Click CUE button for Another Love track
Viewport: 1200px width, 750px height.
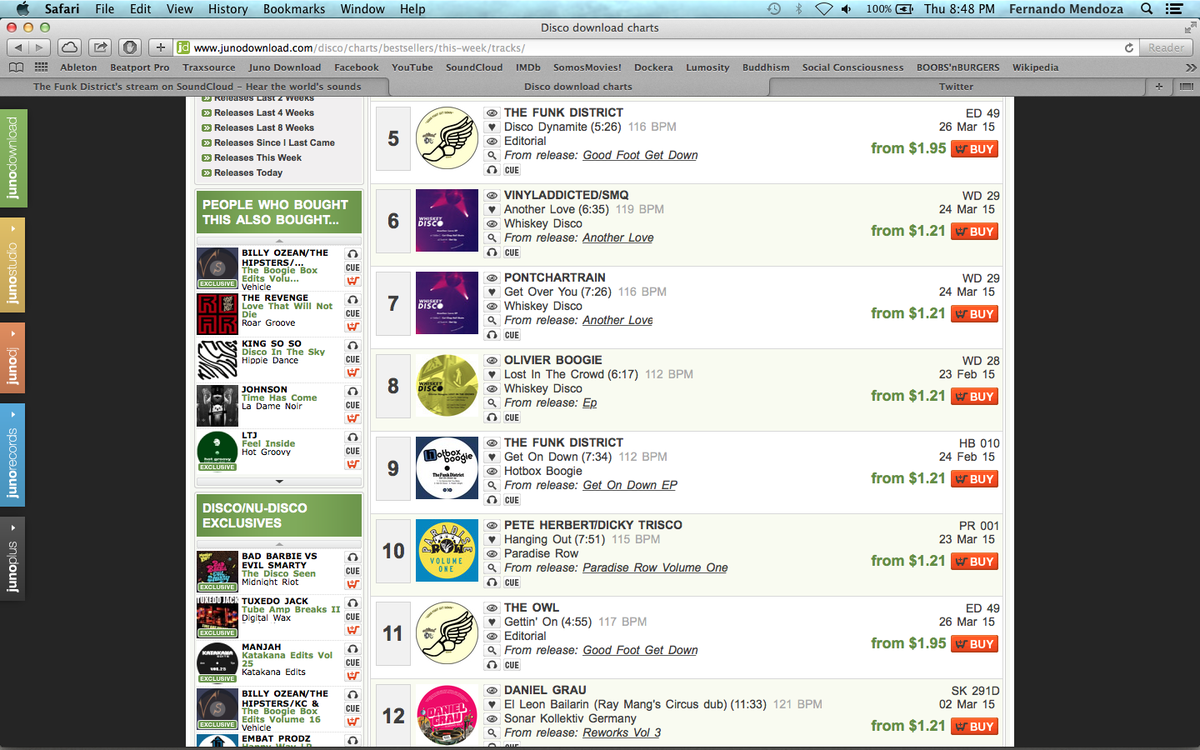coord(512,253)
